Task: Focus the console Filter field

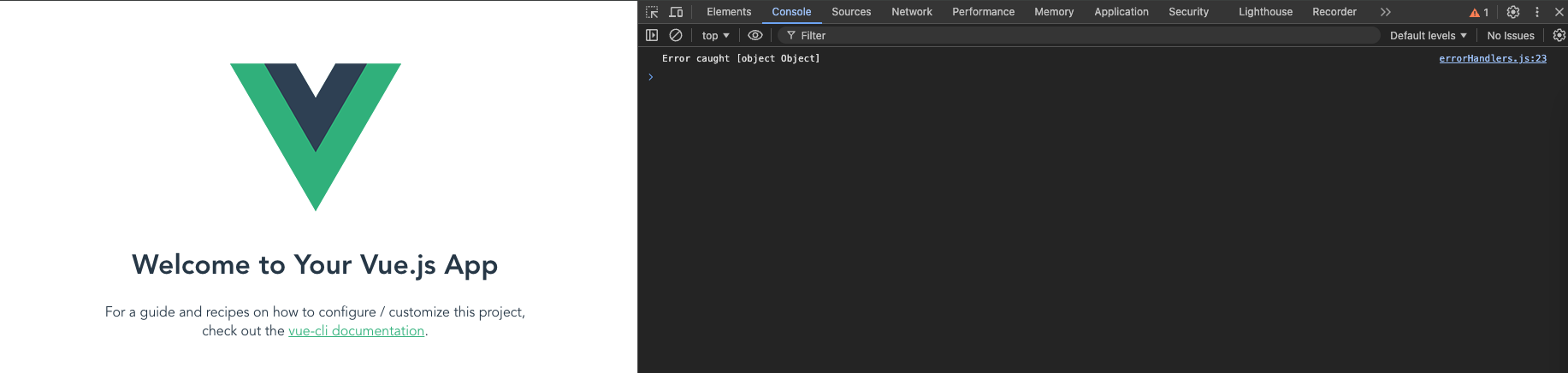Action: (1080, 35)
